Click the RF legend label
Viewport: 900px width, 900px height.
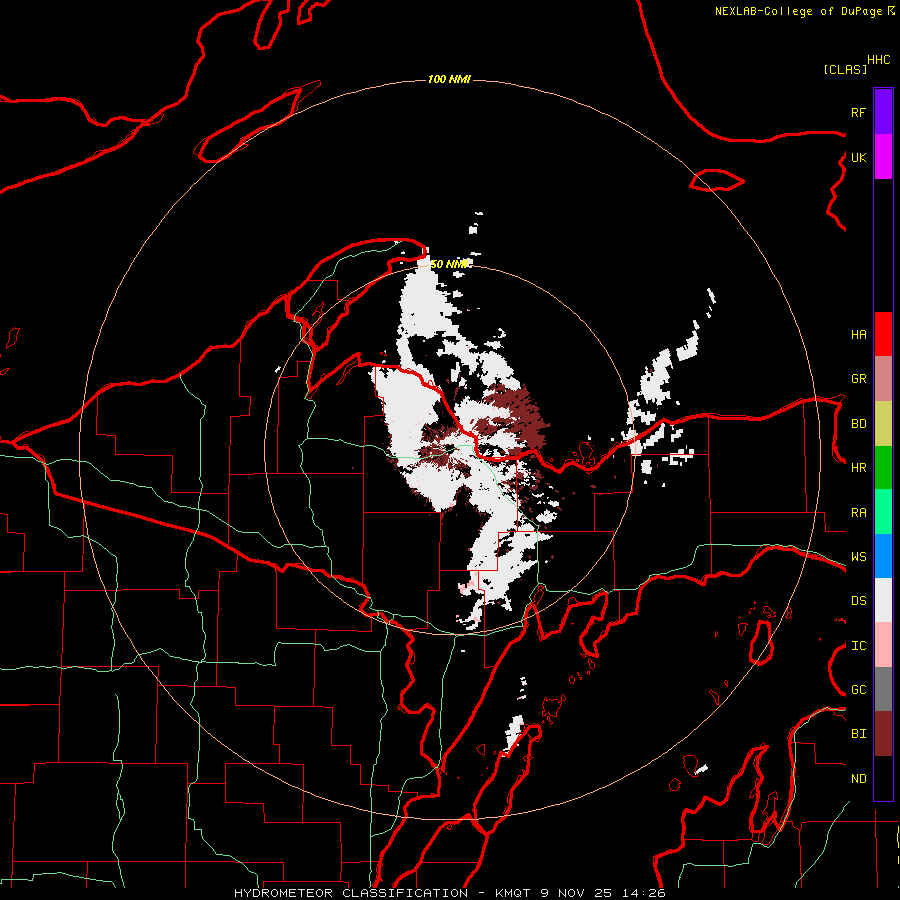tap(858, 112)
